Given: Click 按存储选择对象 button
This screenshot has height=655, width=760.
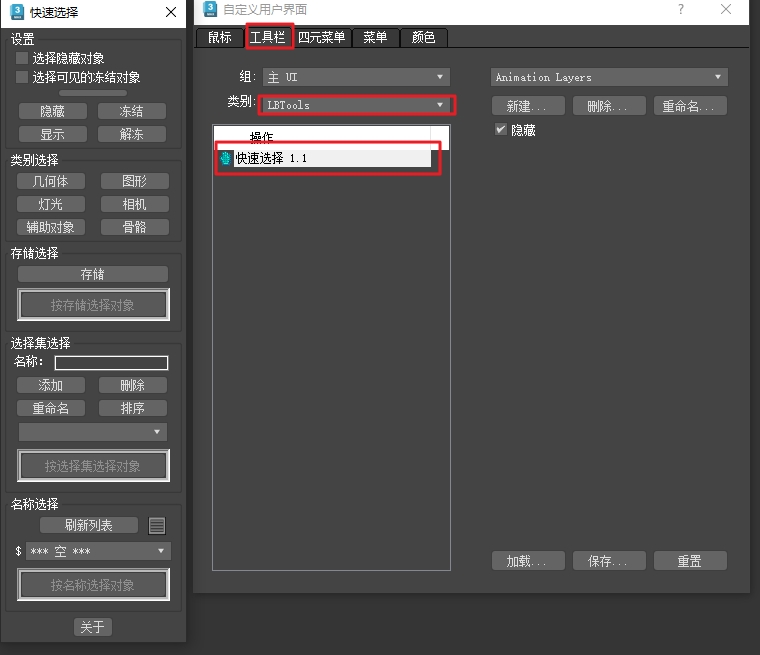Looking at the screenshot, I should (x=93, y=304).
